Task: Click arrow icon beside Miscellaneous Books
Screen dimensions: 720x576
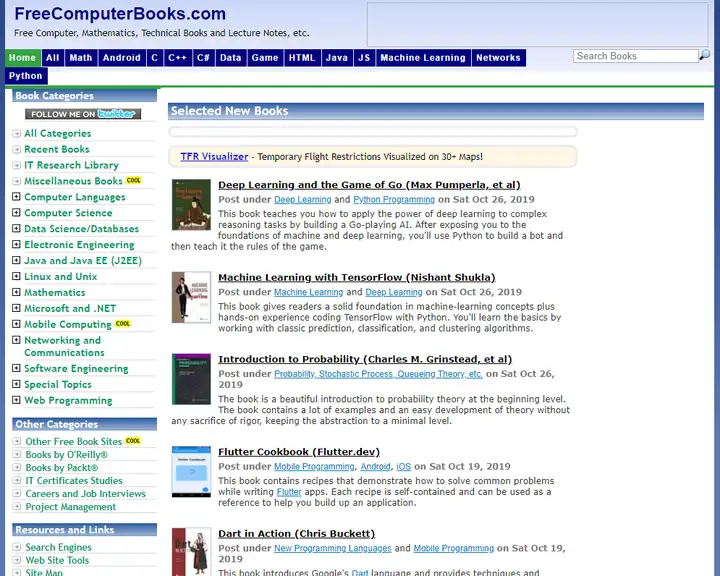Action: click(x=17, y=181)
